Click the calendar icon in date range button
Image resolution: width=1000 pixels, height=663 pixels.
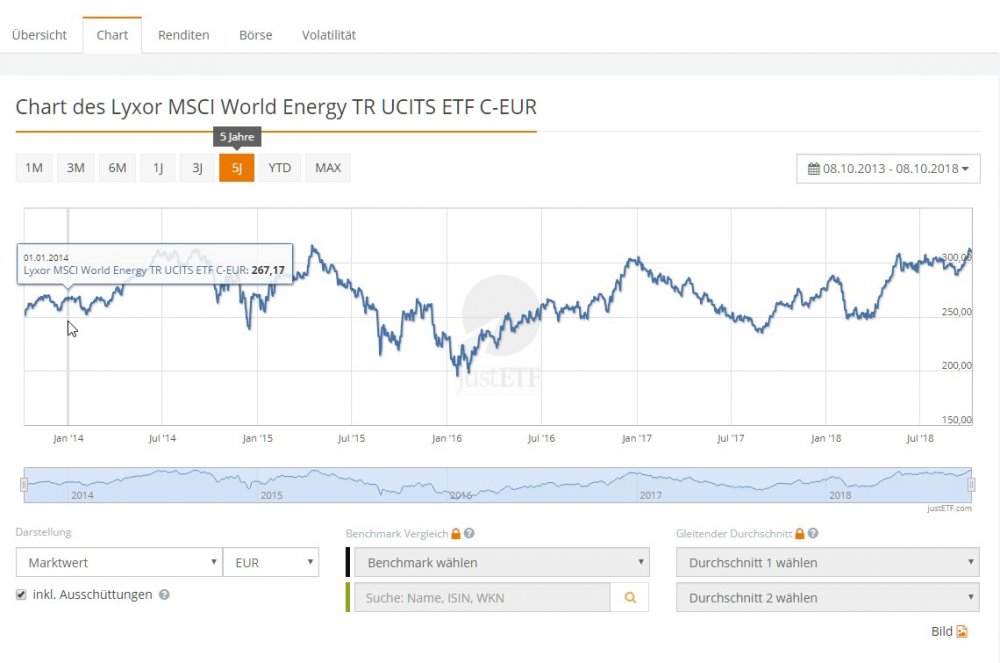[x=814, y=168]
